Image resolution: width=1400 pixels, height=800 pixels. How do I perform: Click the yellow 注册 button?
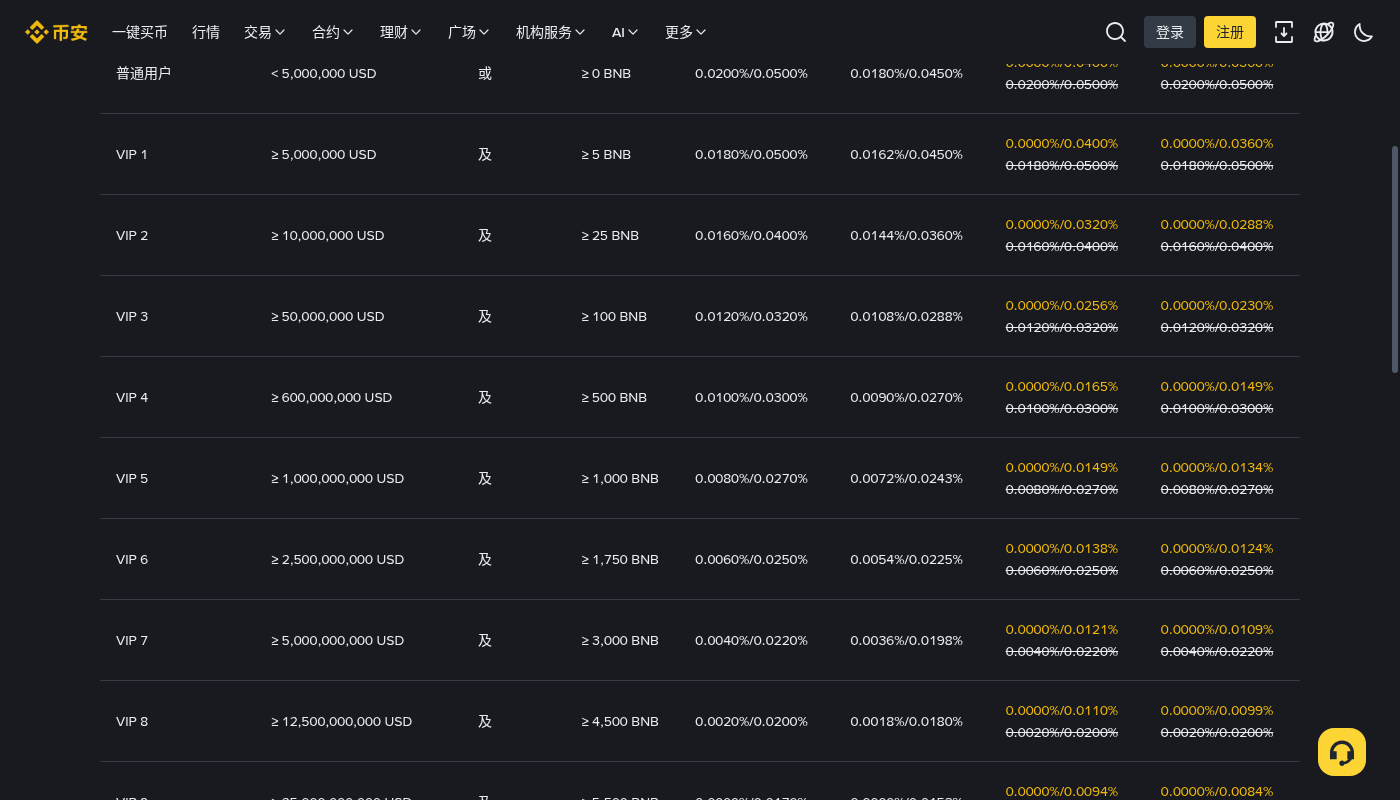coord(1230,32)
